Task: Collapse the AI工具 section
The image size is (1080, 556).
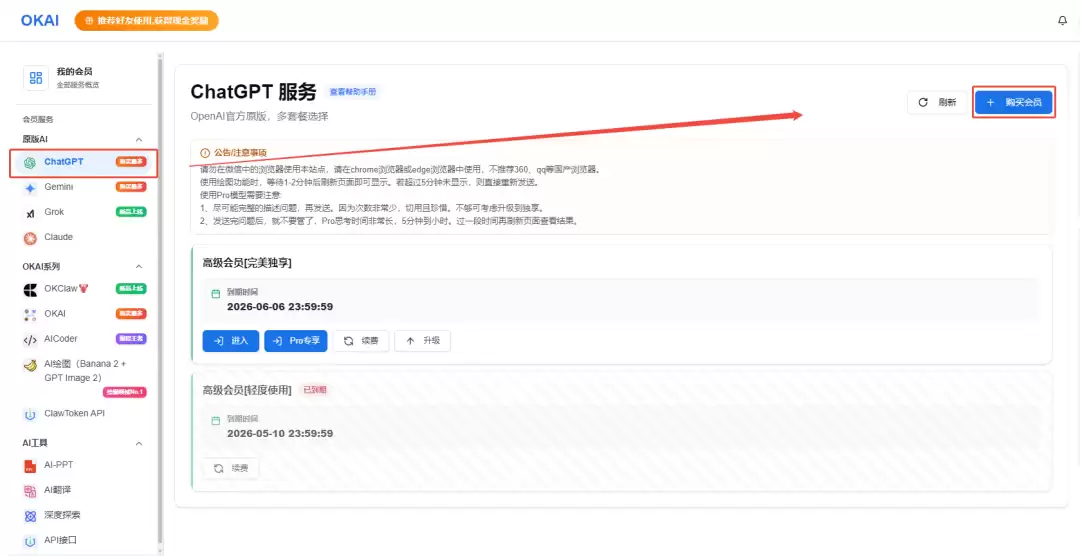Action: (x=138, y=444)
